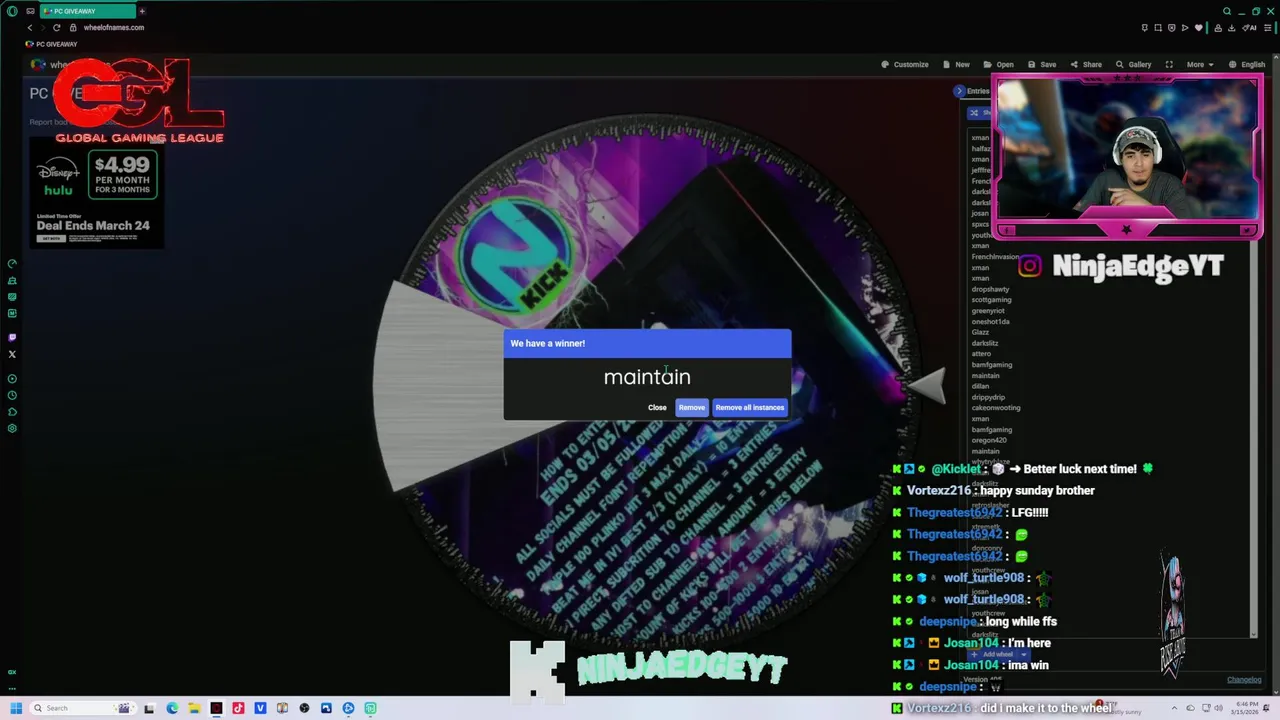Click the wheelofnames.com address bar
This screenshot has width=1280, height=720.
point(114,27)
